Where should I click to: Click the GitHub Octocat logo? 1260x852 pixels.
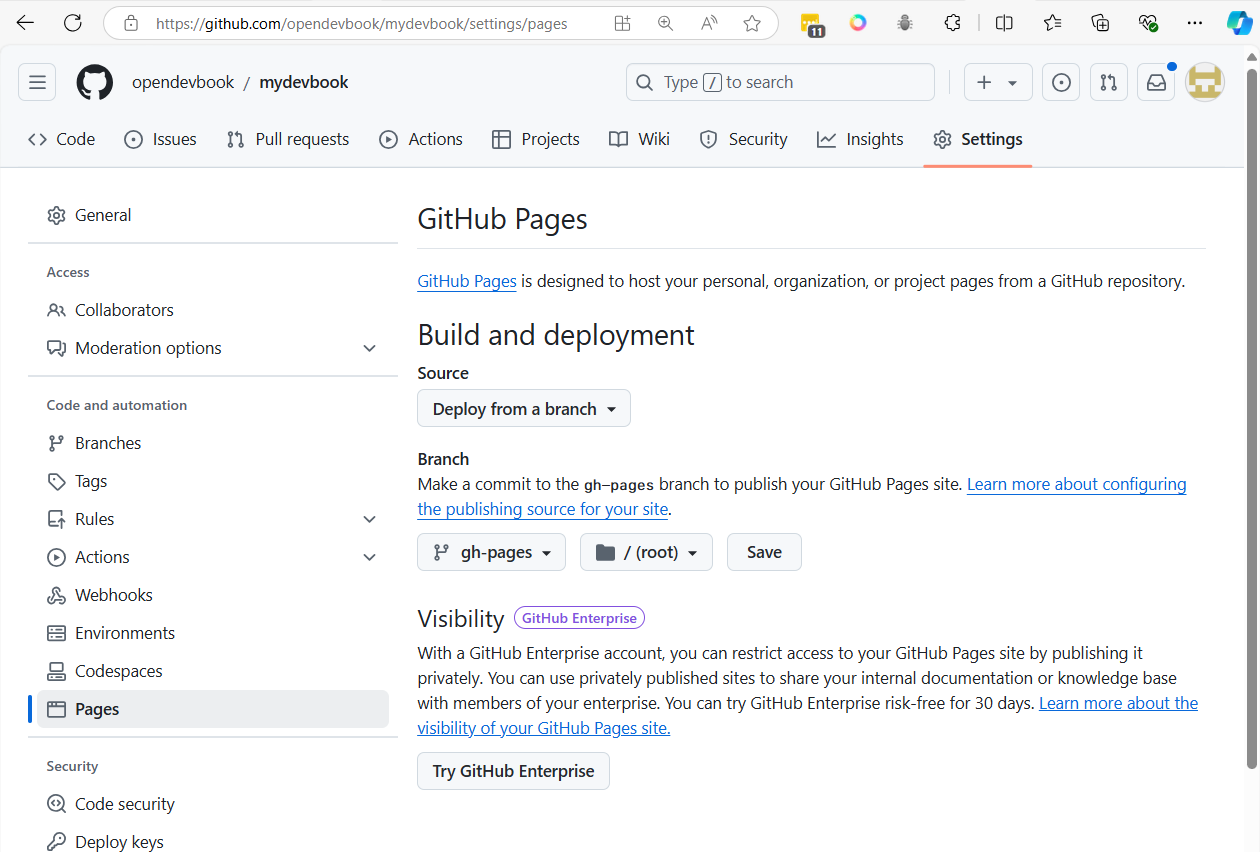pos(95,83)
